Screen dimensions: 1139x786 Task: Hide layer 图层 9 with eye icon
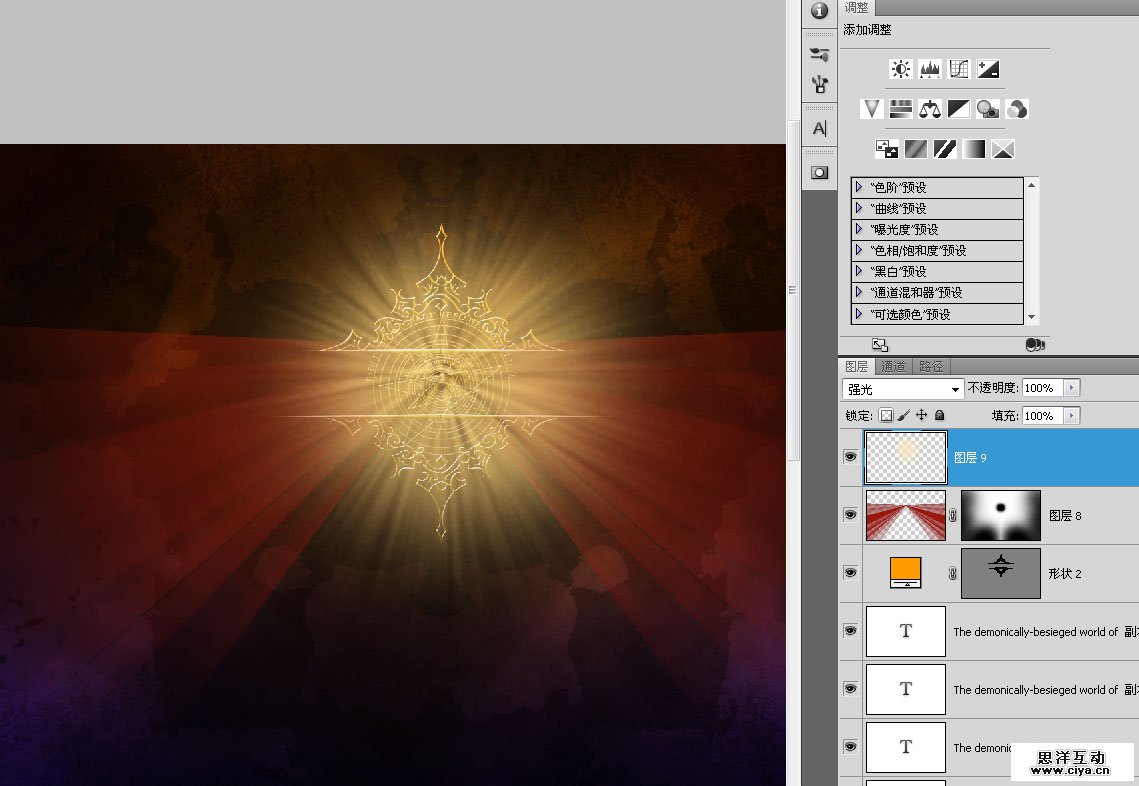pyautogui.click(x=850, y=457)
